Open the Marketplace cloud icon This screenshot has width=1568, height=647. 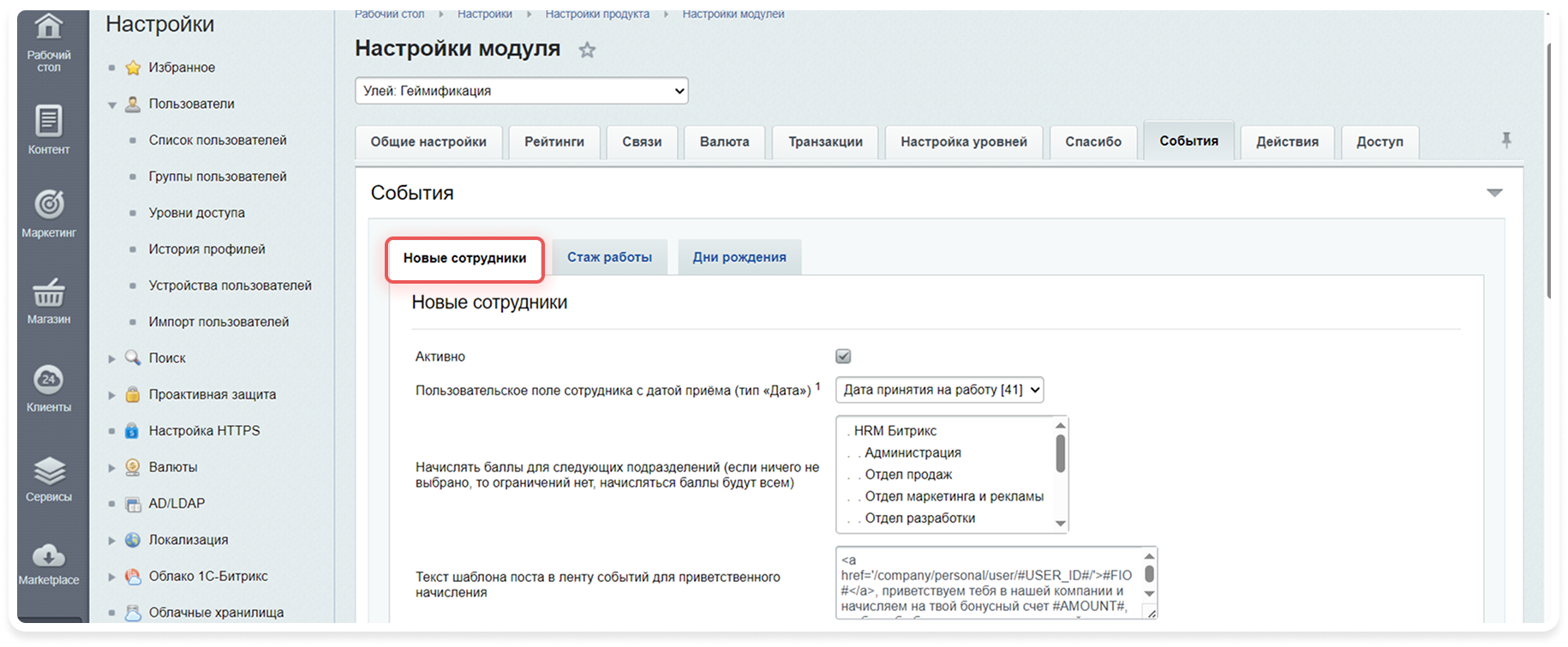point(49,555)
